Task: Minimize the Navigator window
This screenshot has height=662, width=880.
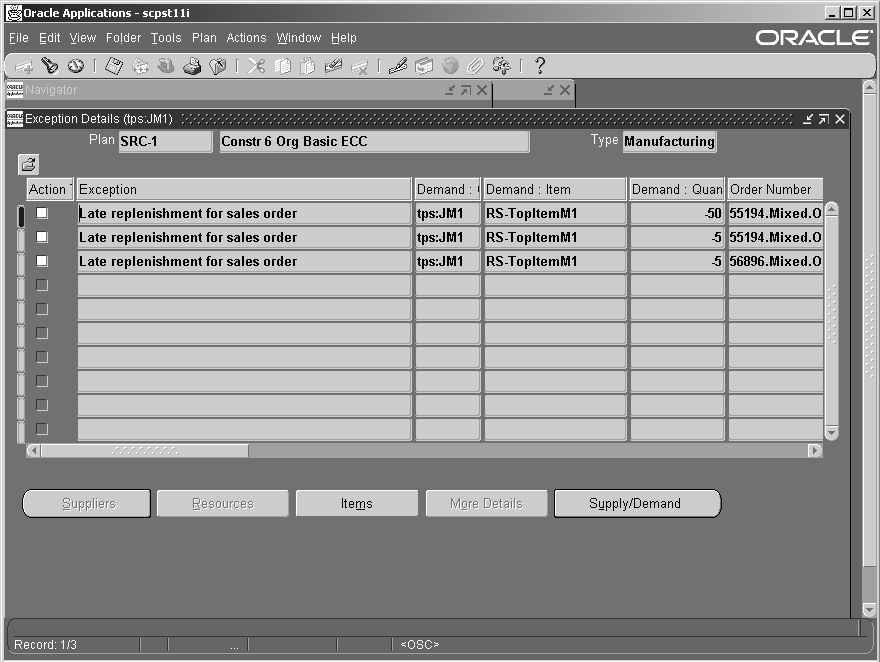Action: point(450,90)
